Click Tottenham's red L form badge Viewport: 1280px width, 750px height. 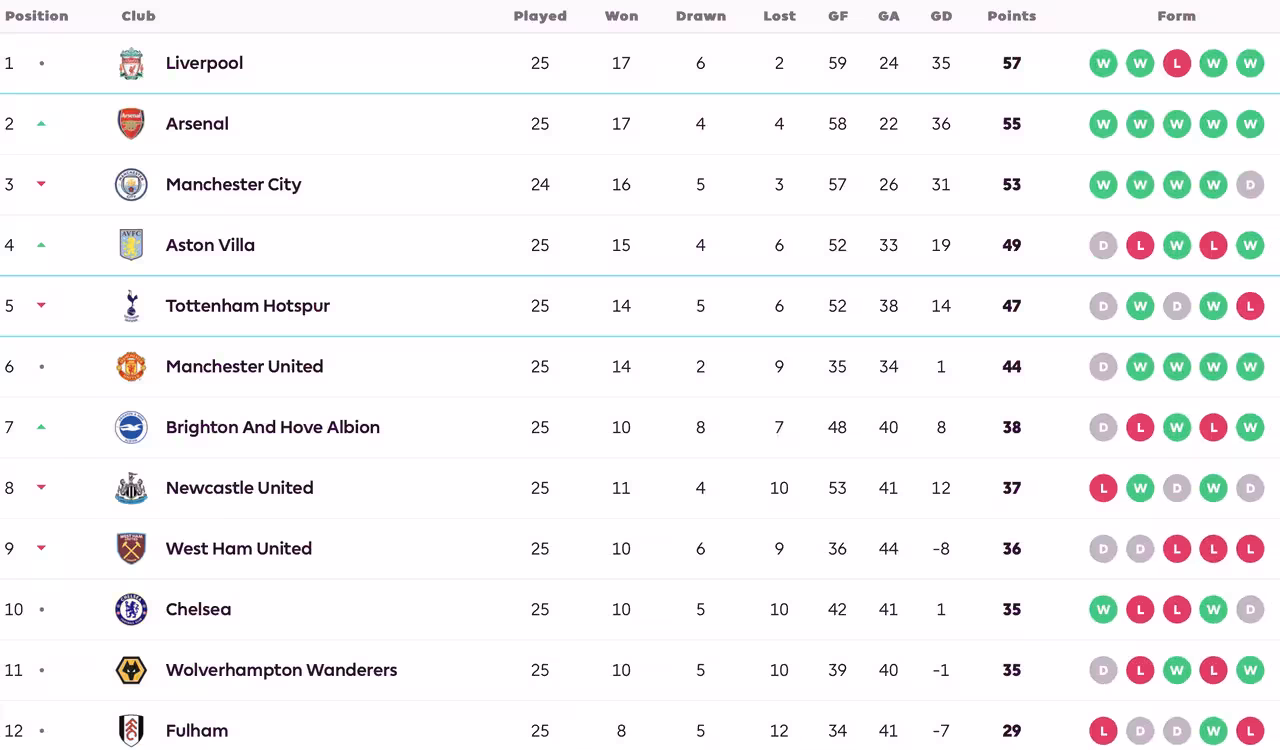[1250, 306]
